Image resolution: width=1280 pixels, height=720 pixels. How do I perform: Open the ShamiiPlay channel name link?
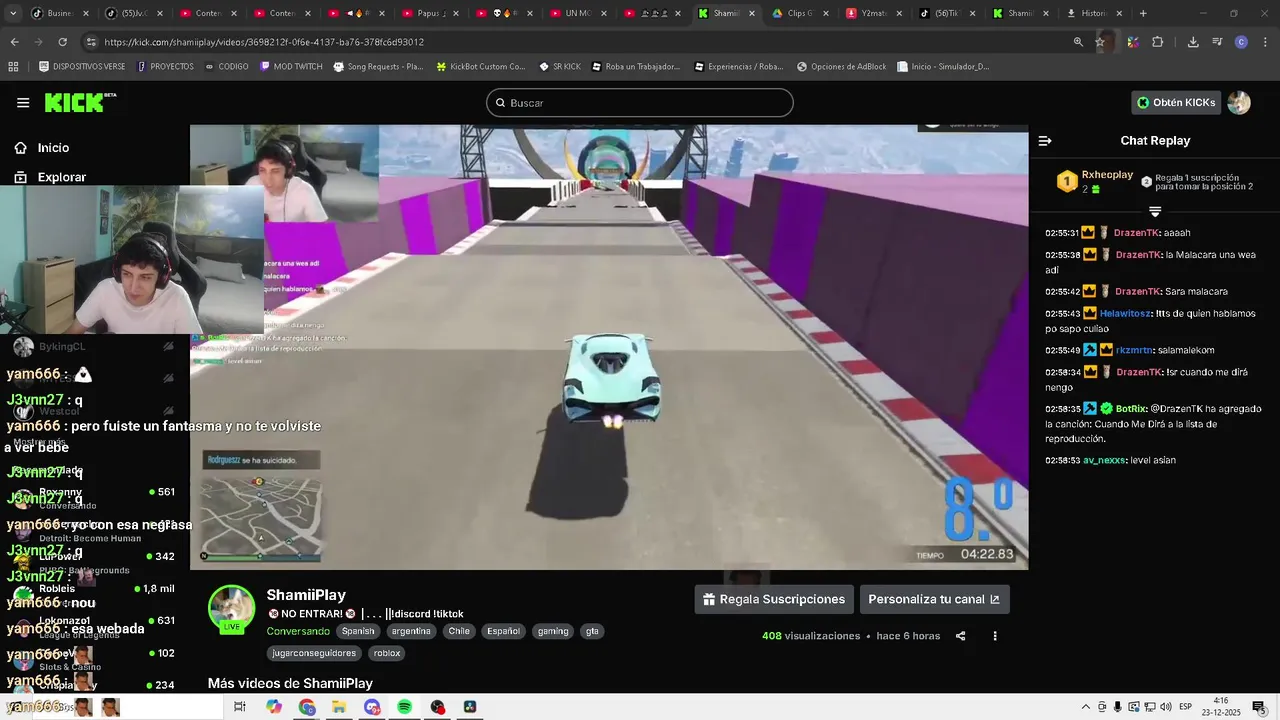pyautogui.click(x=306, y=595)
